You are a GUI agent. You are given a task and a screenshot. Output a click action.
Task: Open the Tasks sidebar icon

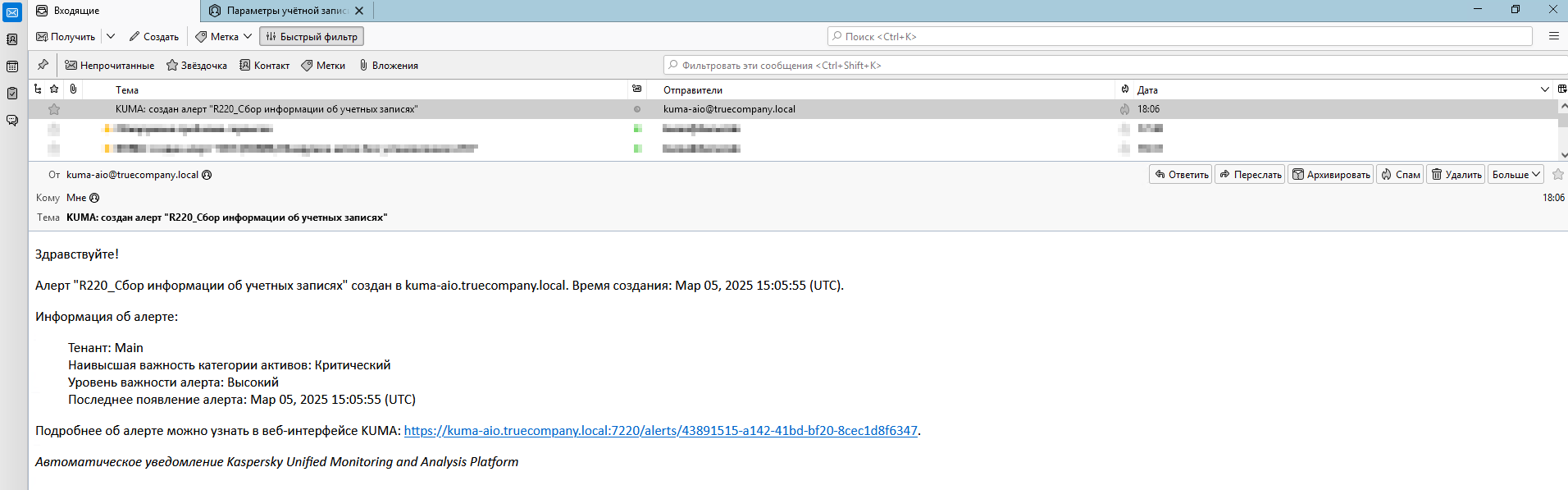pyautogui.click(x=12, y=94)
